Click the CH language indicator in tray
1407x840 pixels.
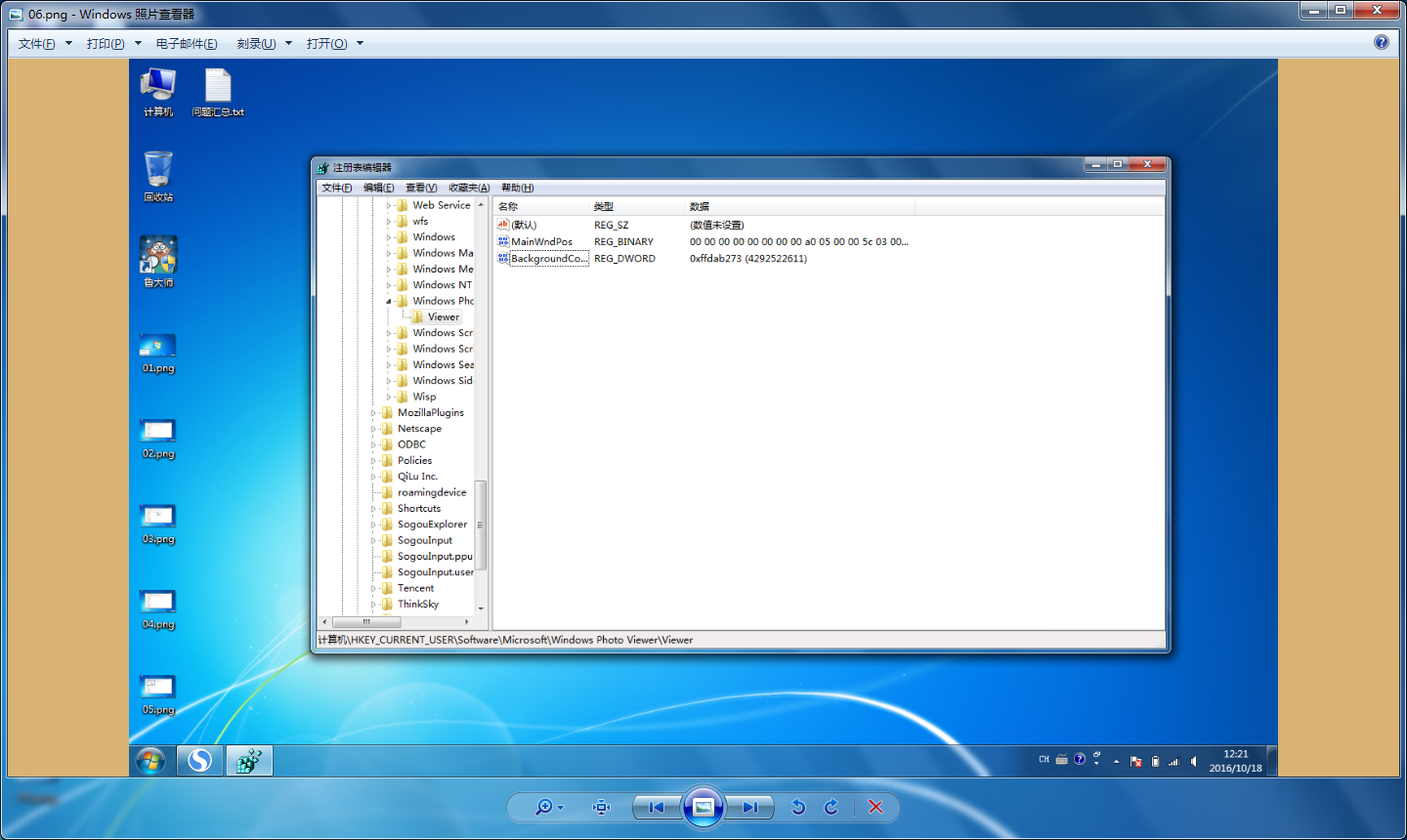click(1044, 760)
